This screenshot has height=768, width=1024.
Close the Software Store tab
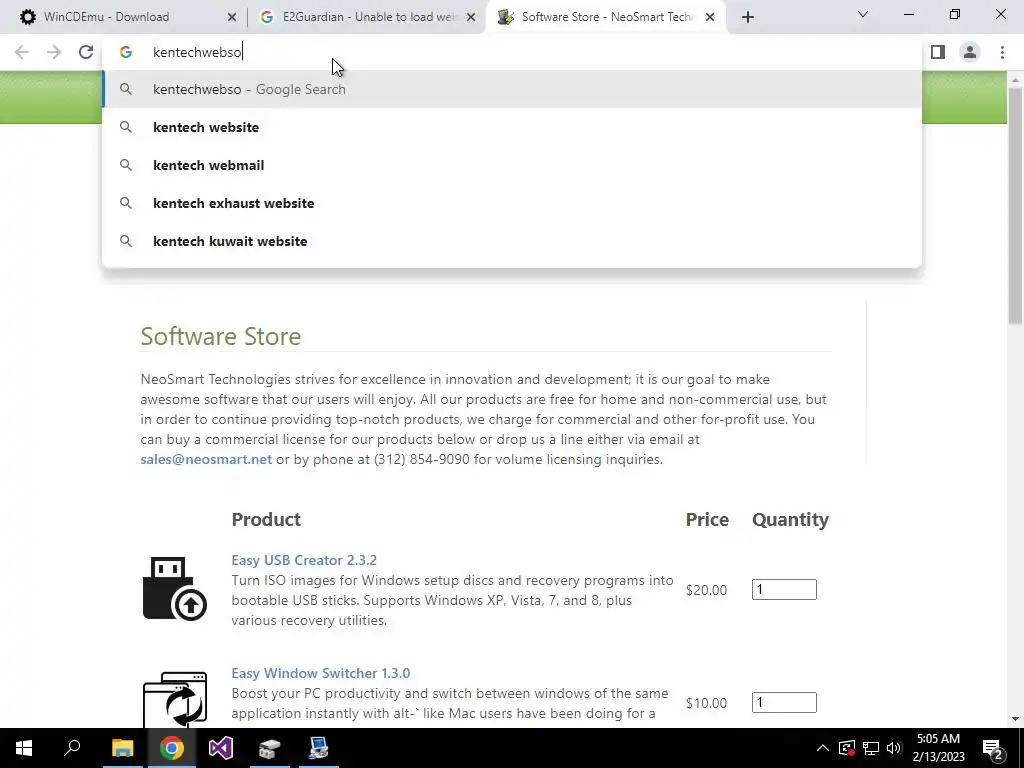coord(710,18)
